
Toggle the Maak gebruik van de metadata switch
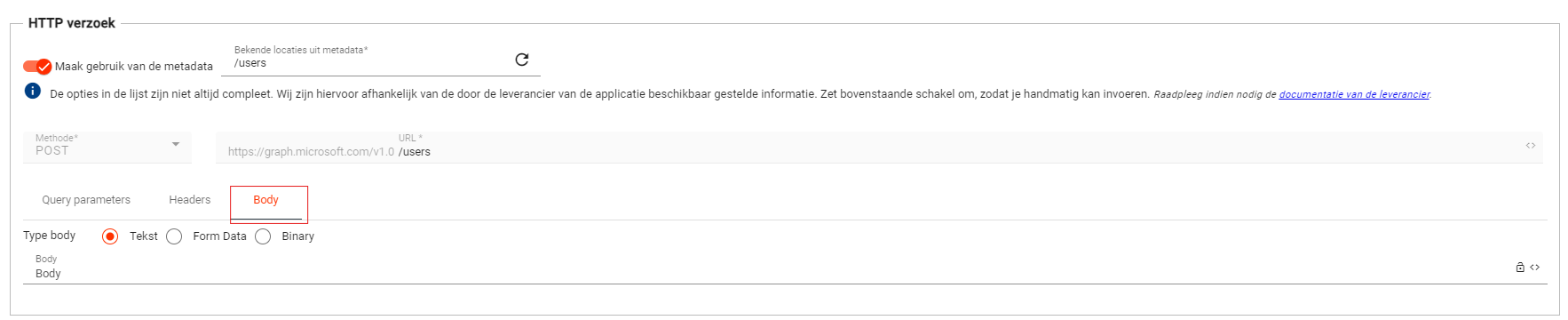37,67
